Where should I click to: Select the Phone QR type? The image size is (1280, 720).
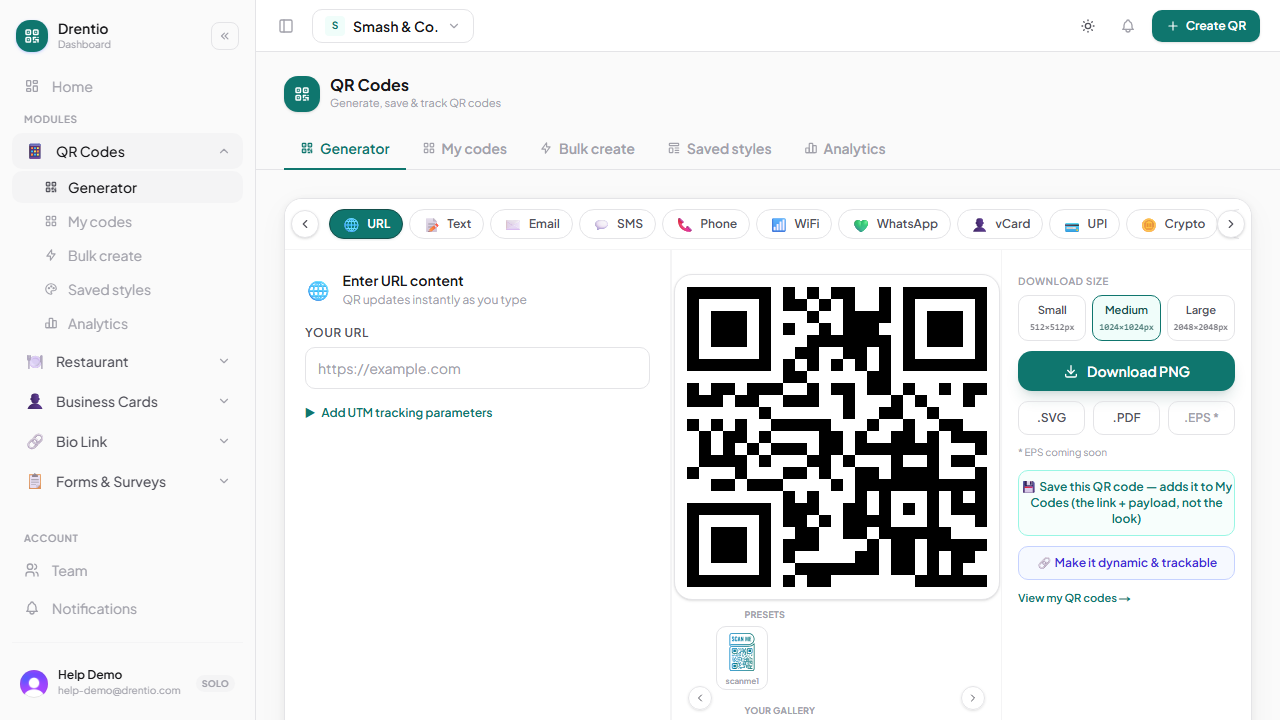tap(707, 224)
